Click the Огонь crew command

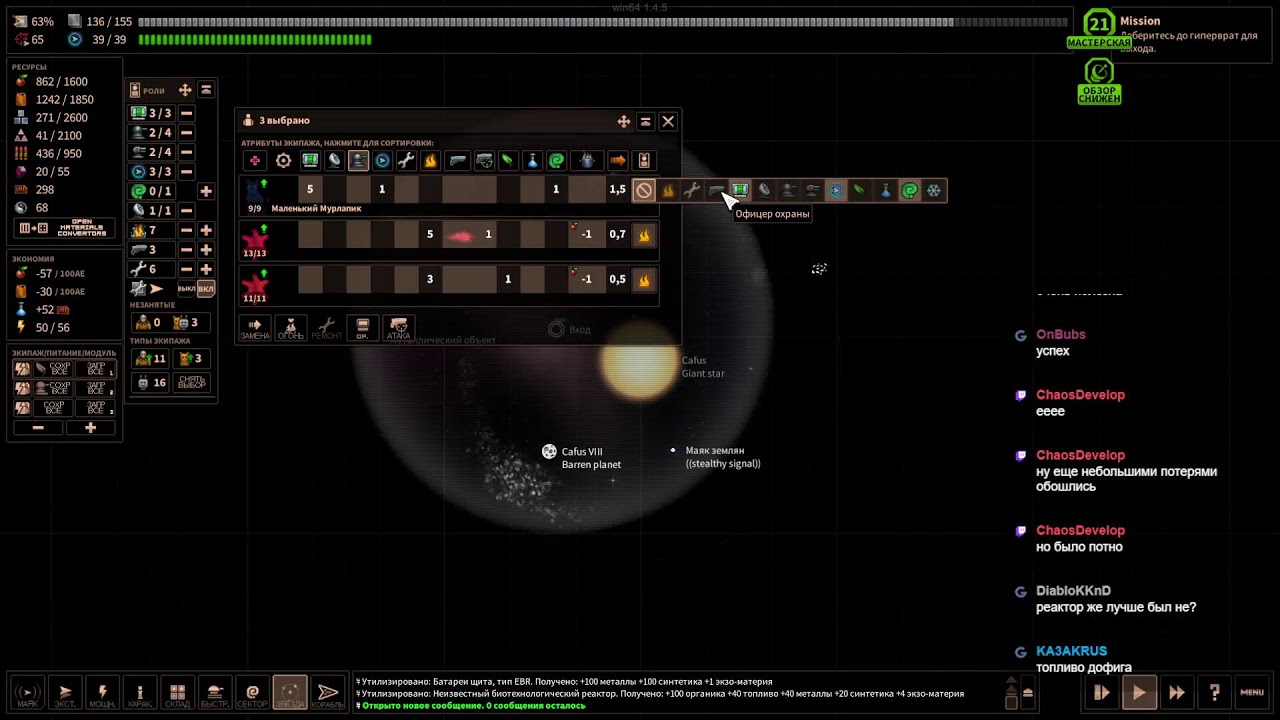(x=291, y=328)
